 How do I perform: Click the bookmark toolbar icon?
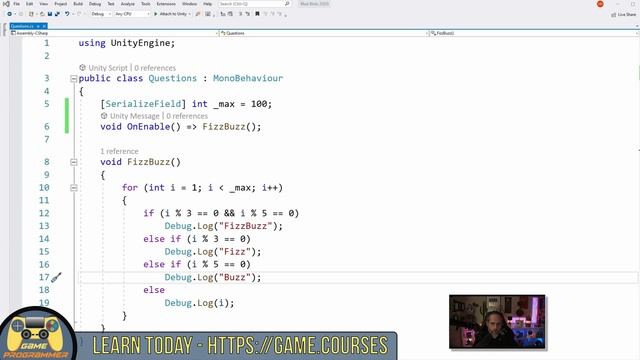(x=257, y=14)
